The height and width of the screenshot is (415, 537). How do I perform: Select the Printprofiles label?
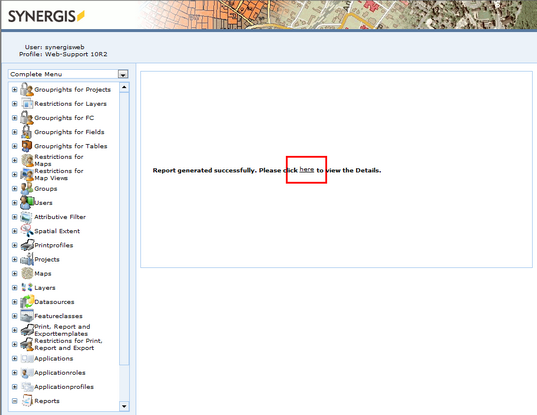(54, 245)
